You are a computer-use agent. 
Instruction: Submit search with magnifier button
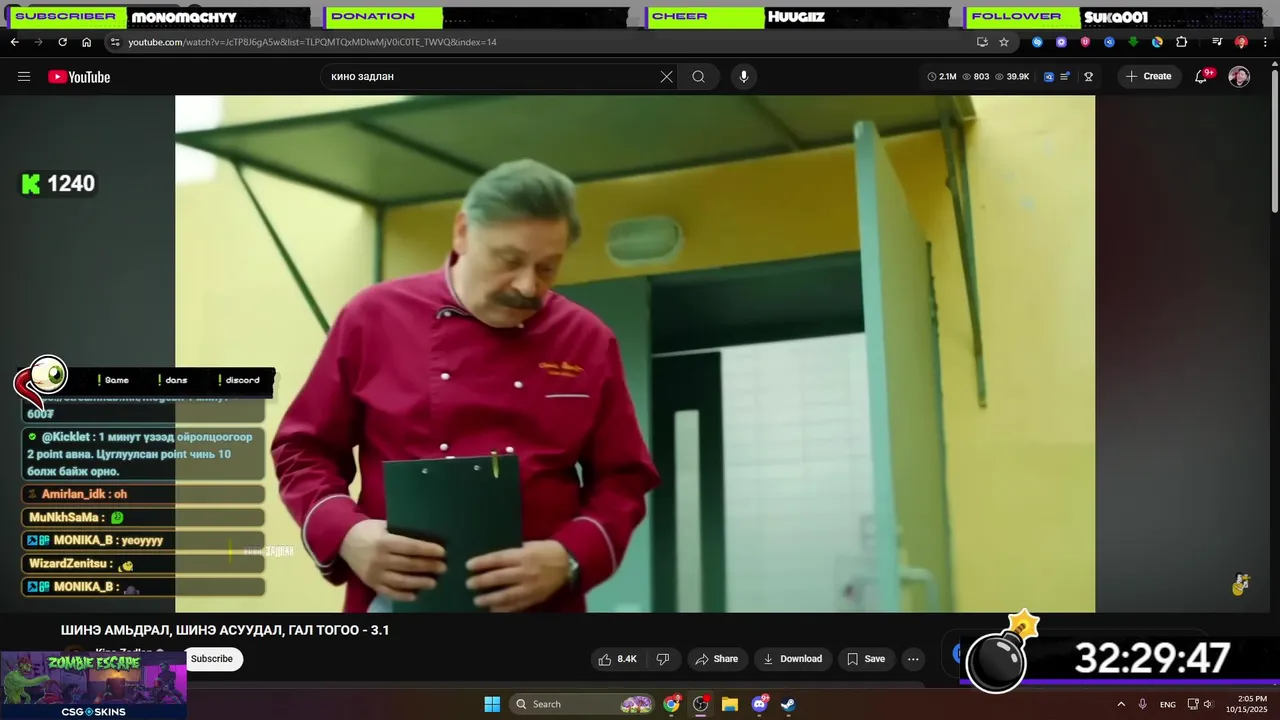click(x=699, y=76)
